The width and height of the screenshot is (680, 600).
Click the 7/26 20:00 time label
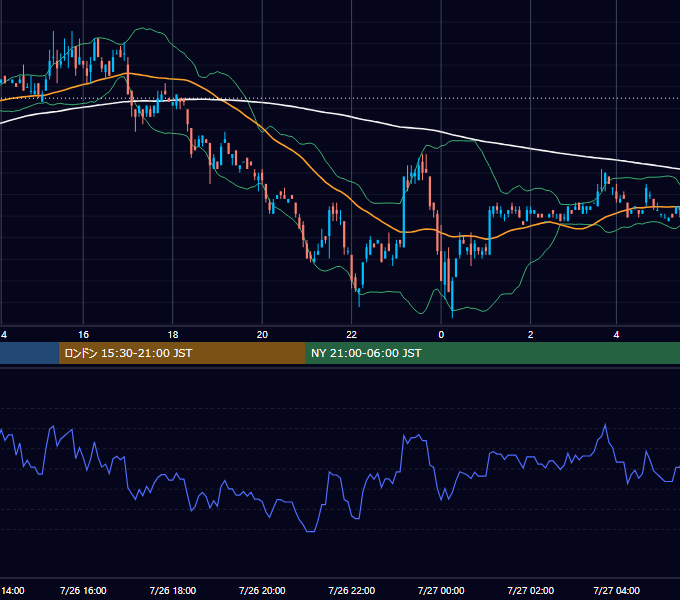262,590
